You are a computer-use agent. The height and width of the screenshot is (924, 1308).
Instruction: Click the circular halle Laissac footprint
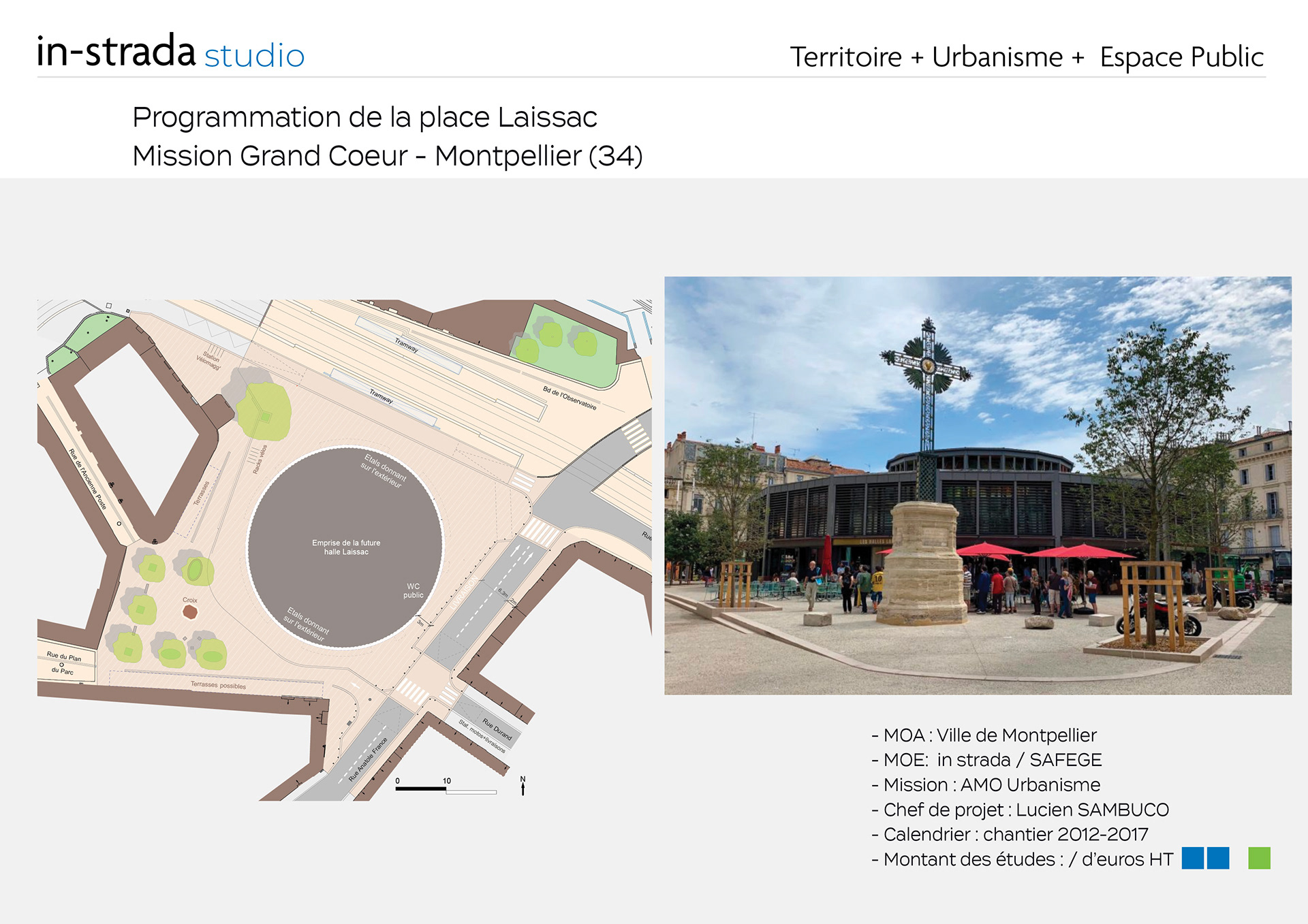345,517
